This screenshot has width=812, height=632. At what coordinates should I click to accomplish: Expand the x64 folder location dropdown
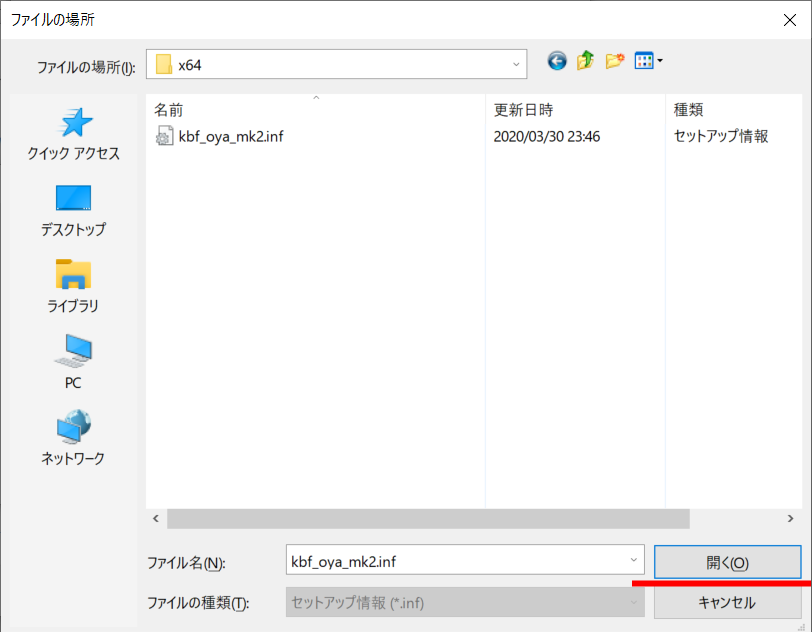tap(517, 65)
